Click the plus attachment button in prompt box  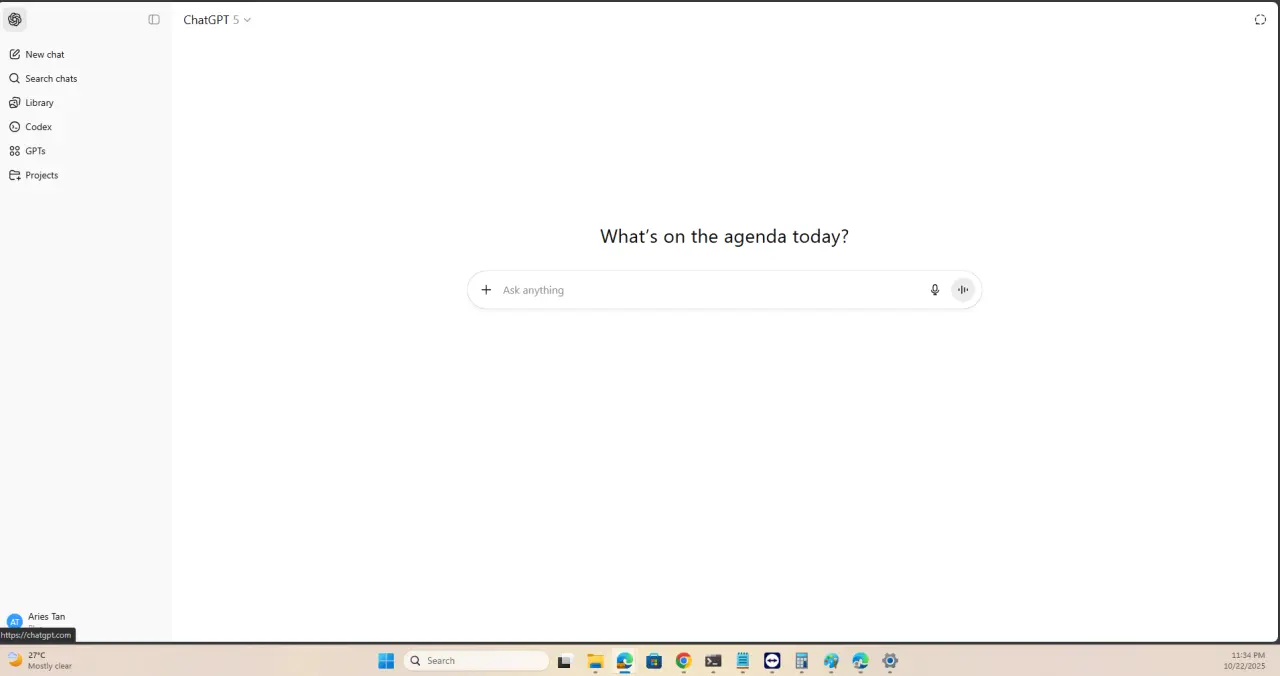pos(486,290)
